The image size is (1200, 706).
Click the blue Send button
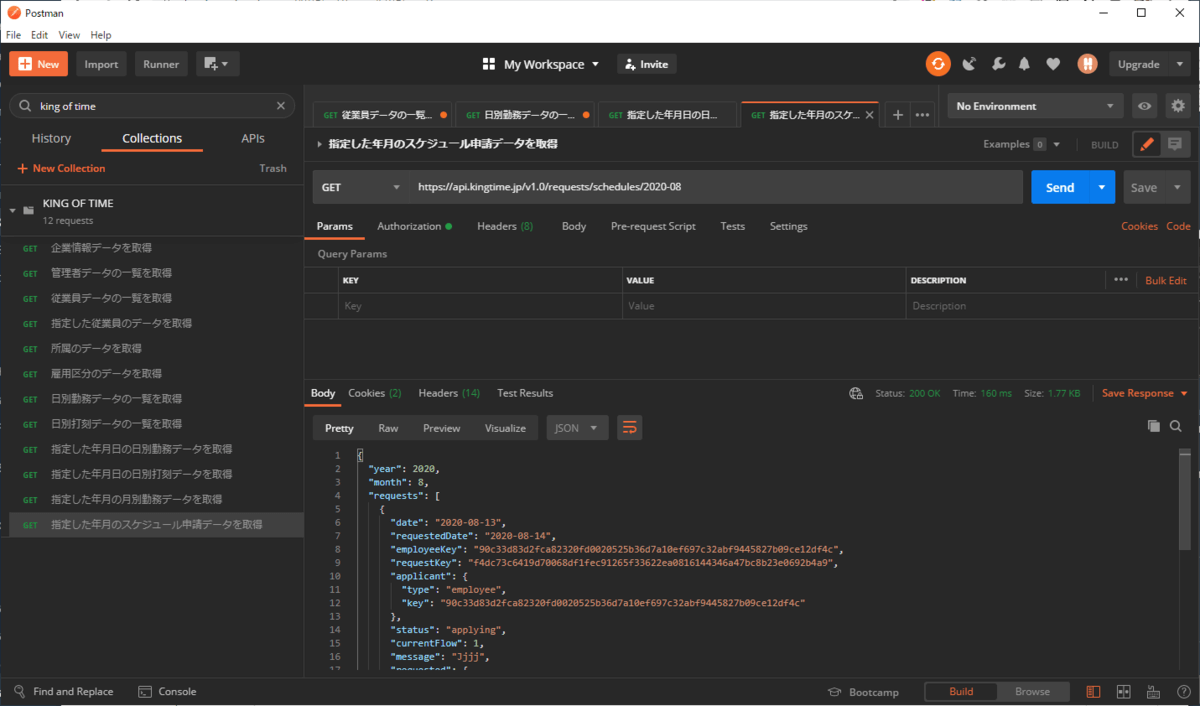coord(1059,187)
